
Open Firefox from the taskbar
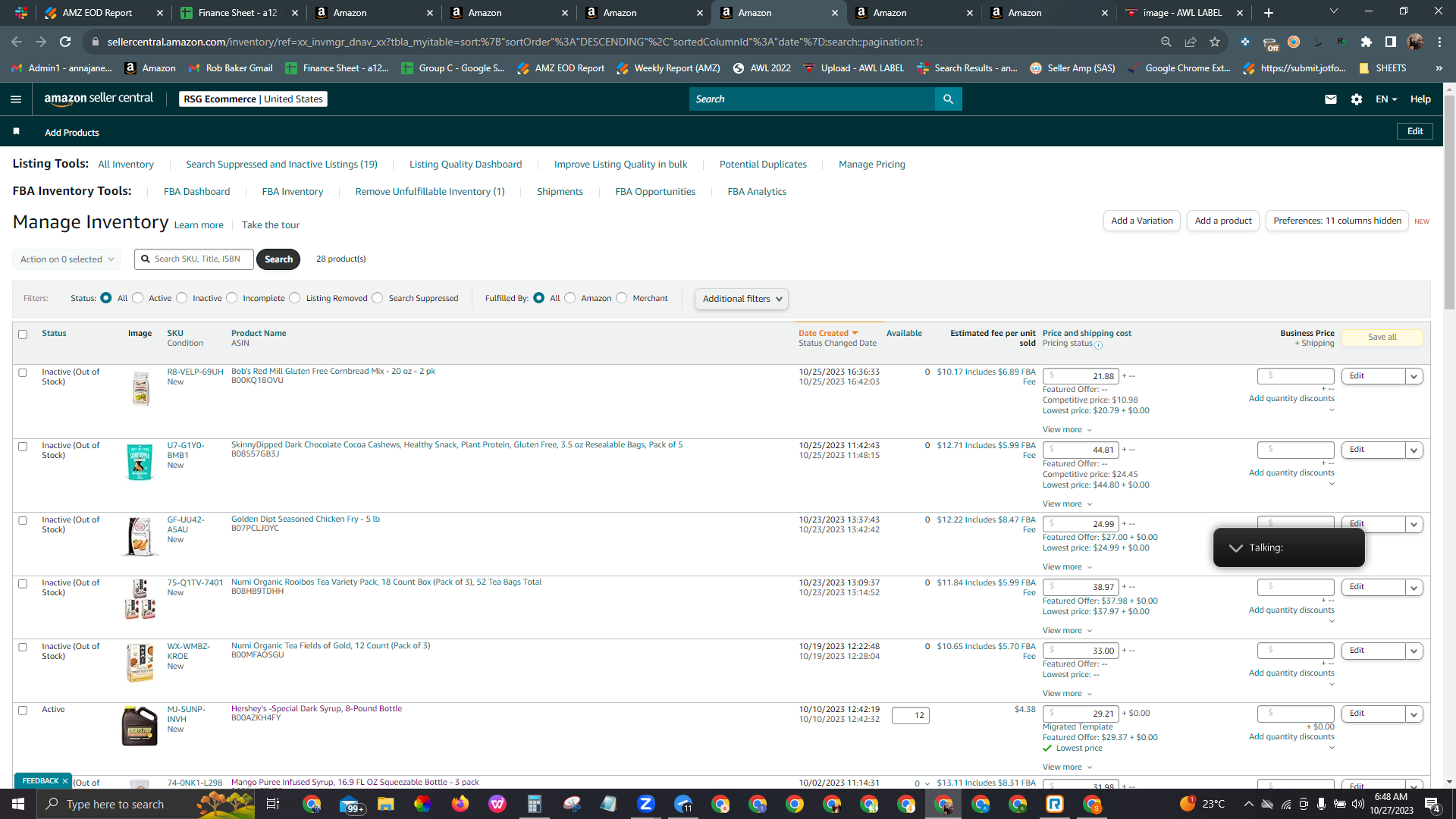[460, 804]
